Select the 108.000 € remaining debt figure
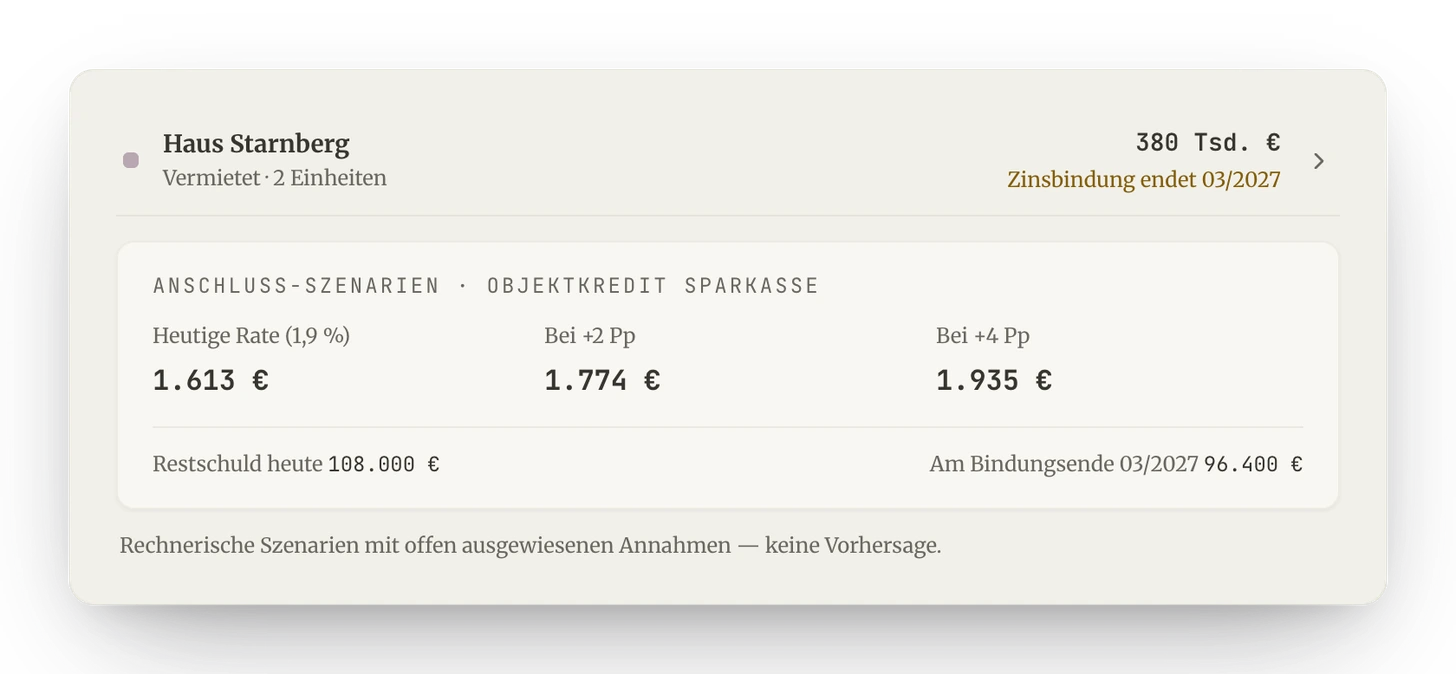1456x674 pixels. pos(384,465)
